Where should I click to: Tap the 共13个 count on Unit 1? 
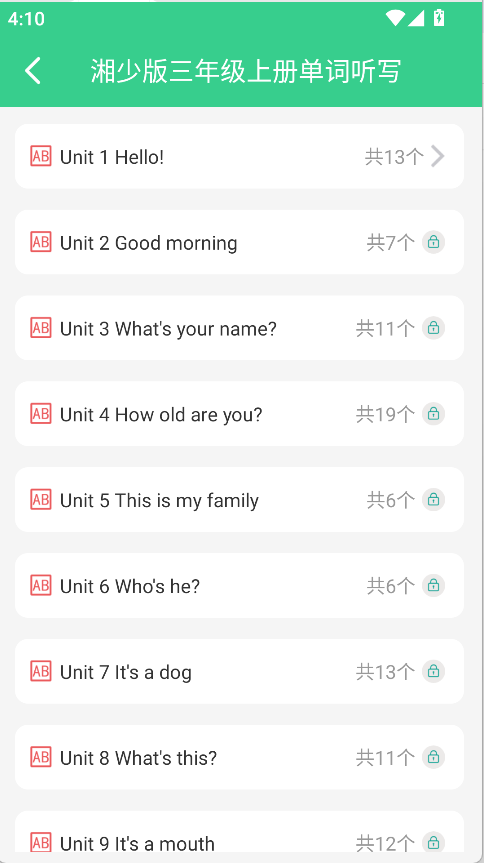pyautogui.click(x=394, y=157)
